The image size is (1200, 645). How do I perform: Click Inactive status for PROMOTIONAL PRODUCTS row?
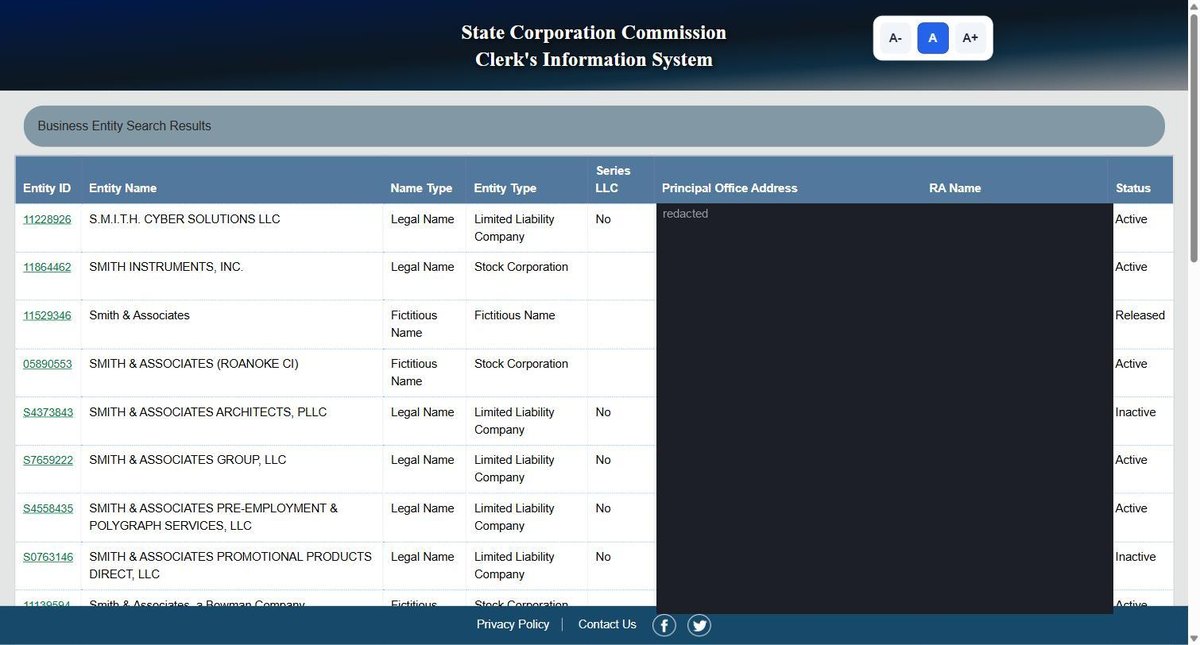1135,557
